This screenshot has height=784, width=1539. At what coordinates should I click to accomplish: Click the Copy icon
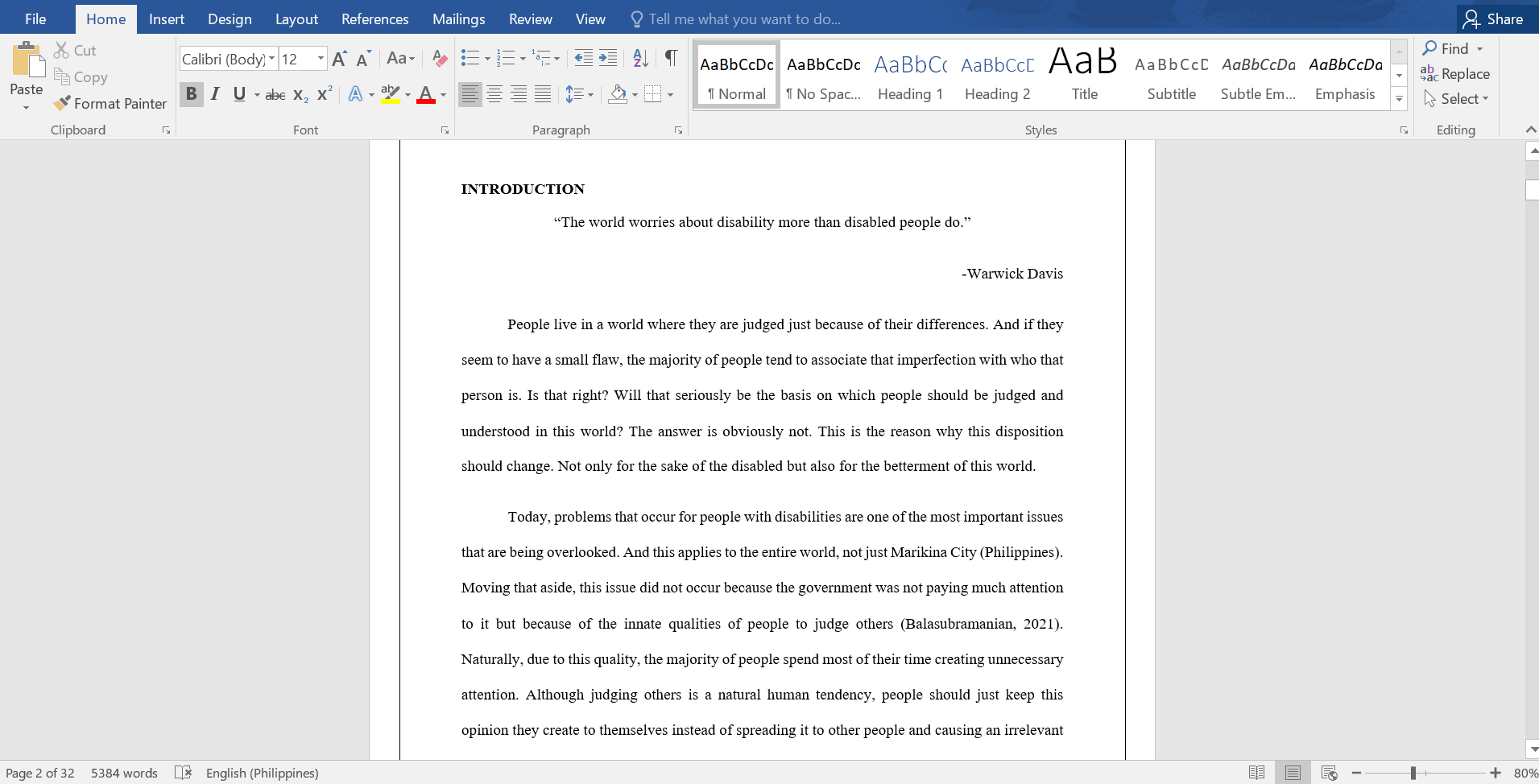(61, 76)
